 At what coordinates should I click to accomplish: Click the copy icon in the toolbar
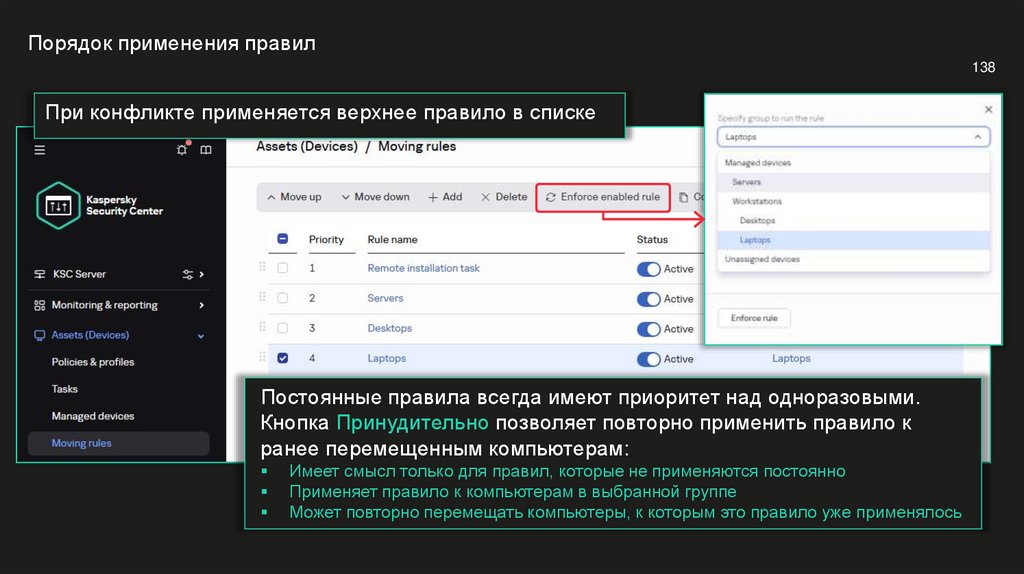point(683,197)
